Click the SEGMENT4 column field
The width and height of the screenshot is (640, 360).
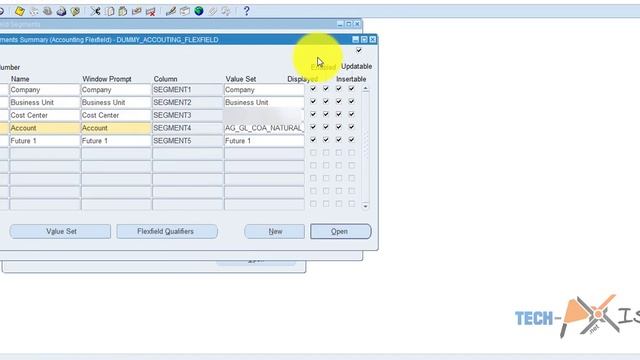coord(188,128)
